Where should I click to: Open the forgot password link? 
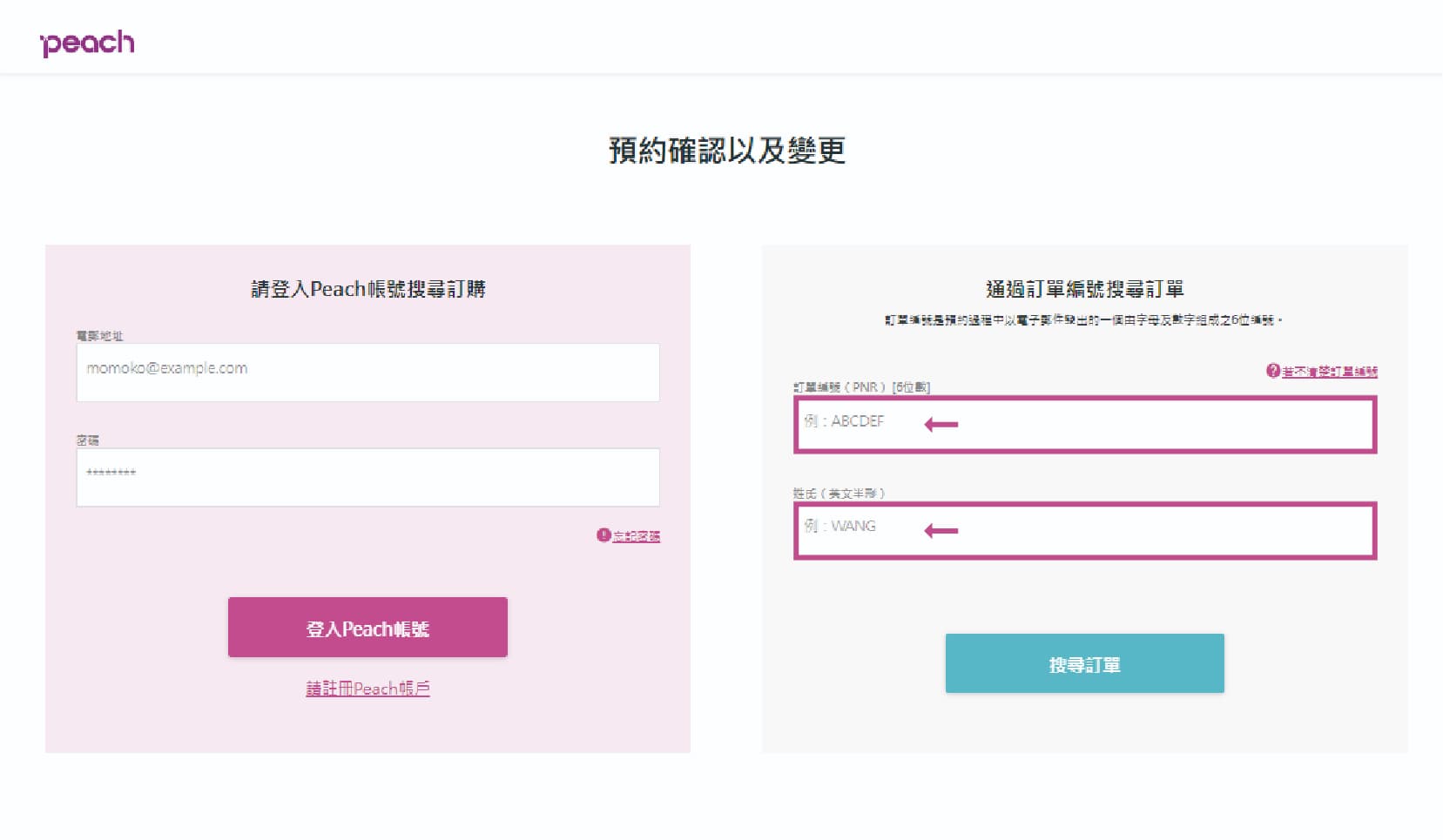click(x=636, y=536)
